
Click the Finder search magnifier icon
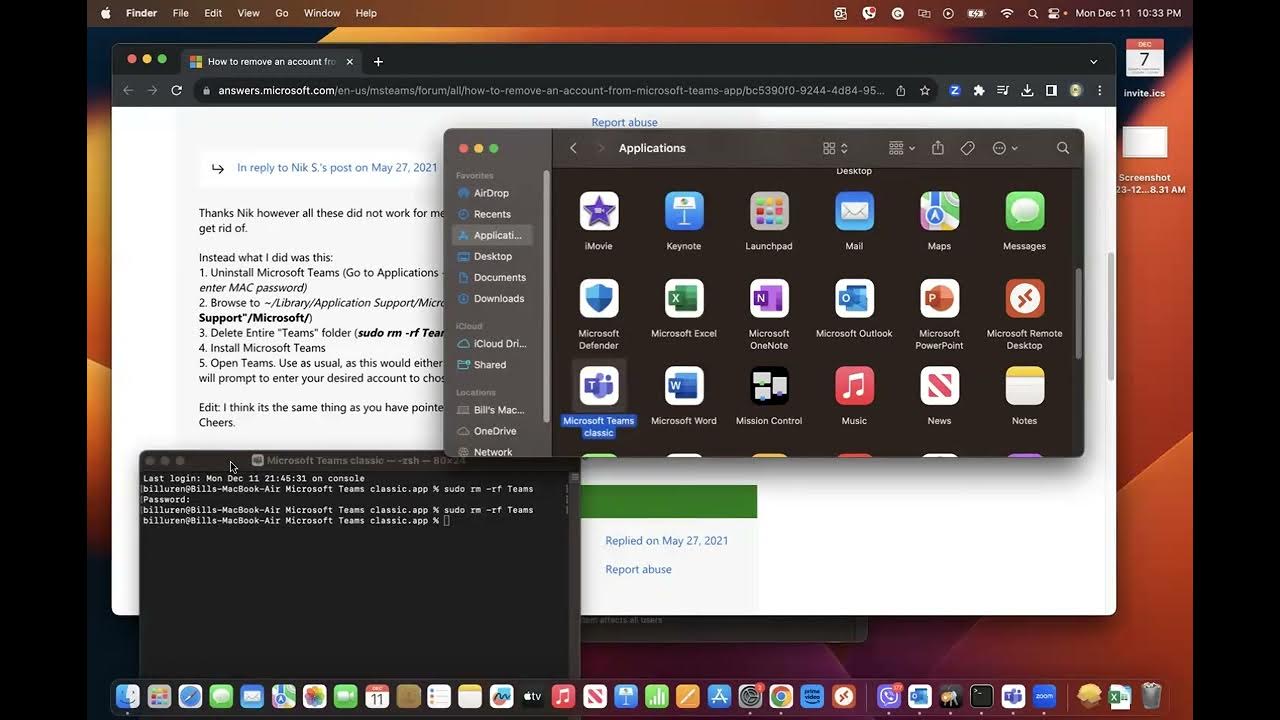click(1063, 148)
